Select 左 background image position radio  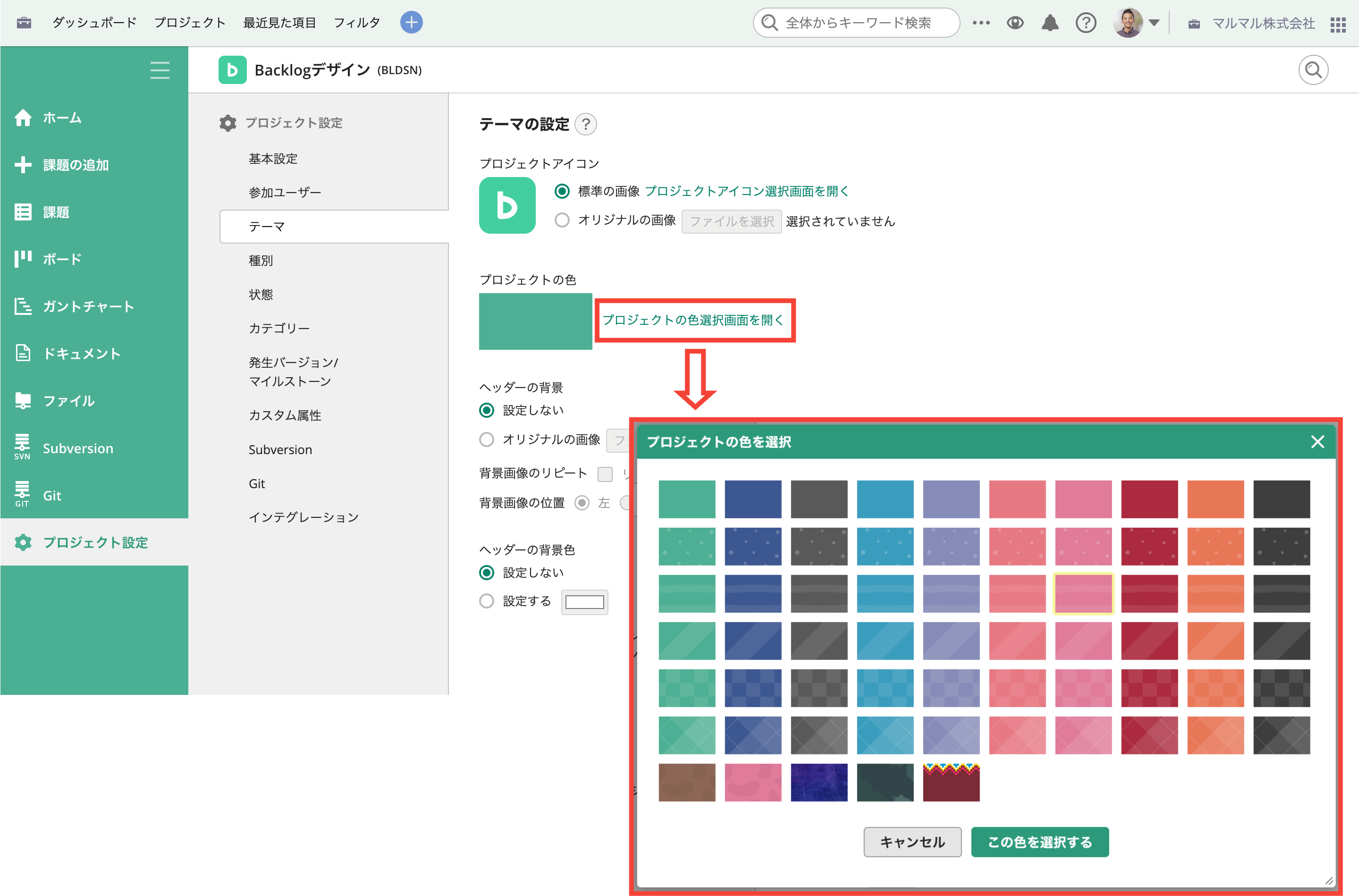pyautogui.click(x=582, y=502)
